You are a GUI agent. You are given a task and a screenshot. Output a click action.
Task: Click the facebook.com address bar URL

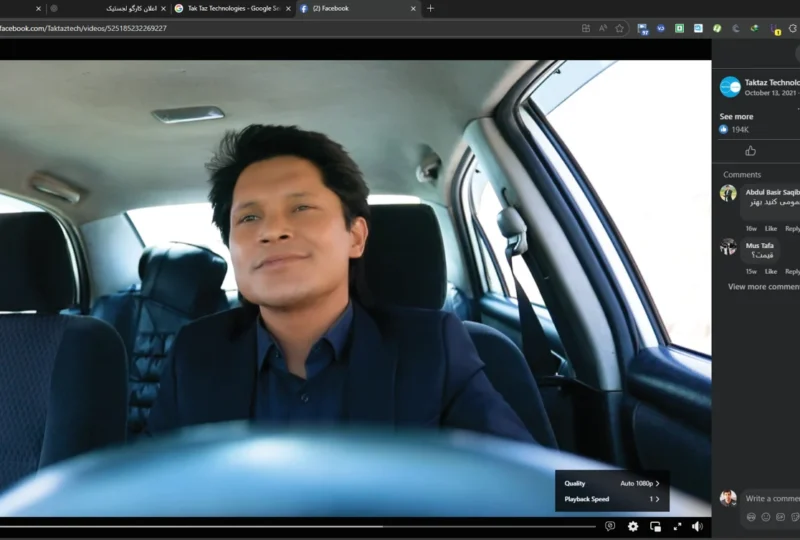click(x=83, y=28)
